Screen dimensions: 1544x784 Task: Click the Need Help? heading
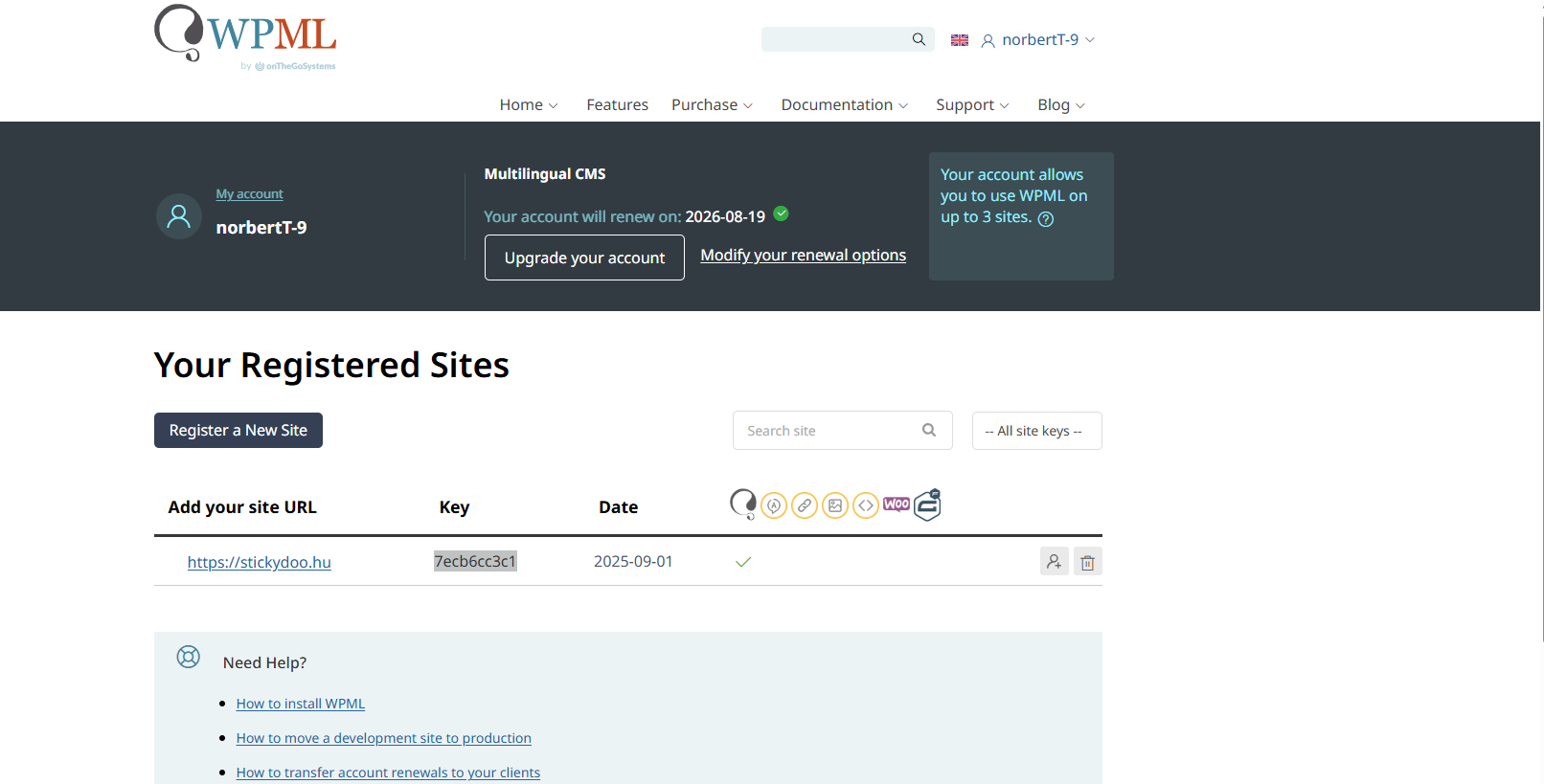click(x=265, y=662)
